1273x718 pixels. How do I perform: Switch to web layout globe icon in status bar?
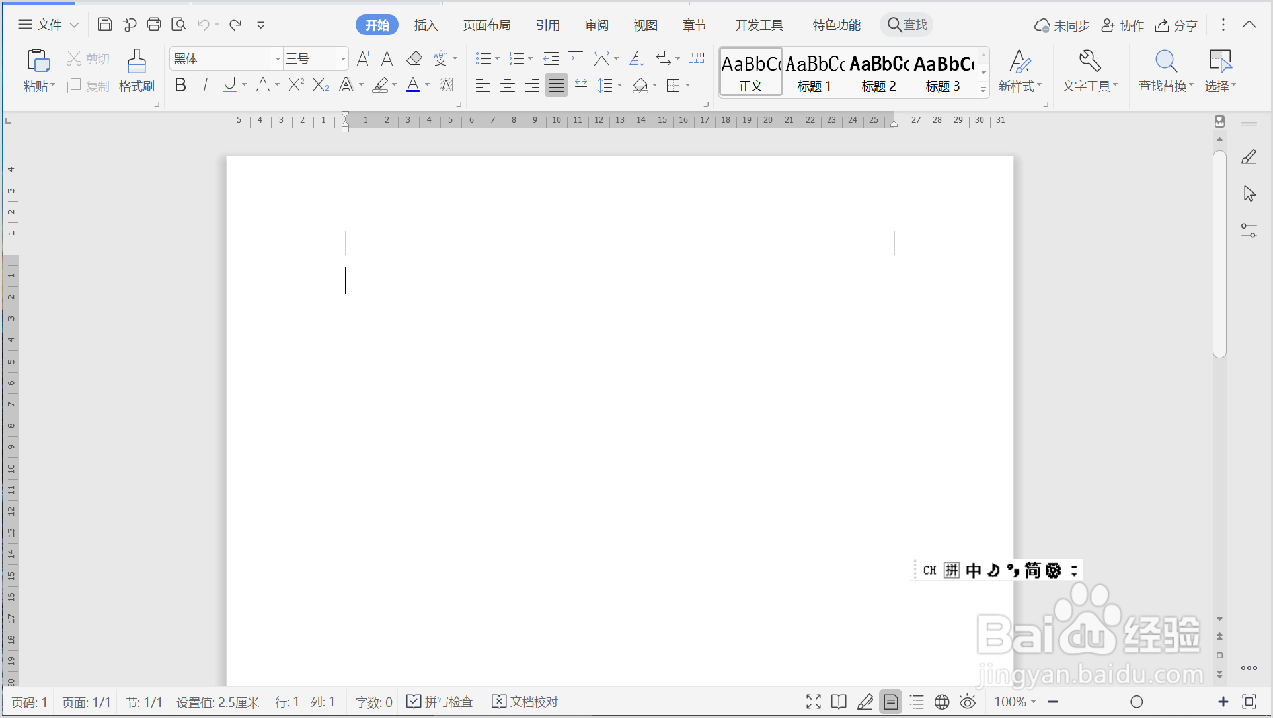click(x=942, y=702)
